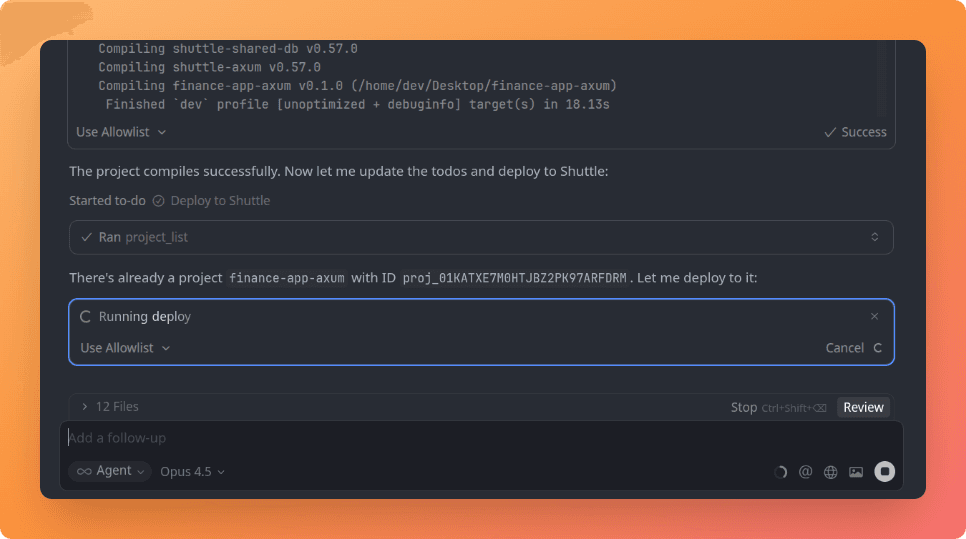Click Stop to halt the agent
The width and height of the screenshot is (966, 539).
pyautogui.click(x=743, y=407)
